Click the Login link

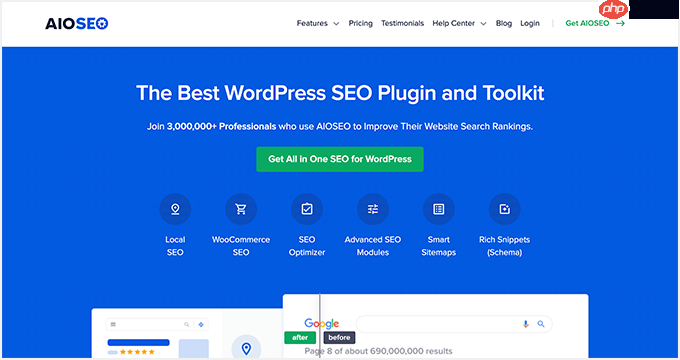[530, 23]
